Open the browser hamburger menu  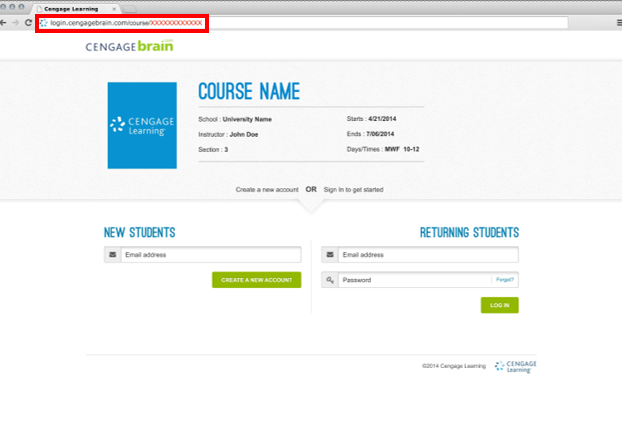[x=619, y=23]
